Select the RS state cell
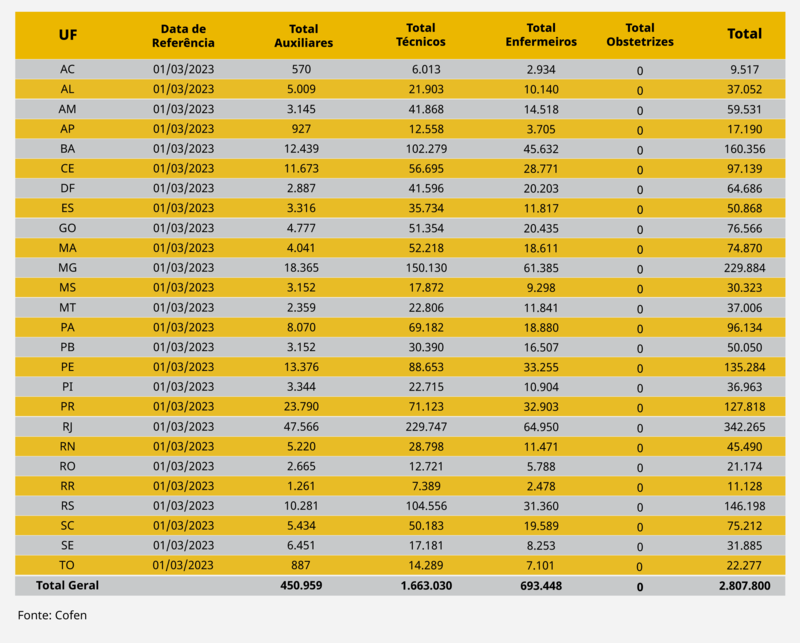800x643 pixels. (x=67, y=506)
